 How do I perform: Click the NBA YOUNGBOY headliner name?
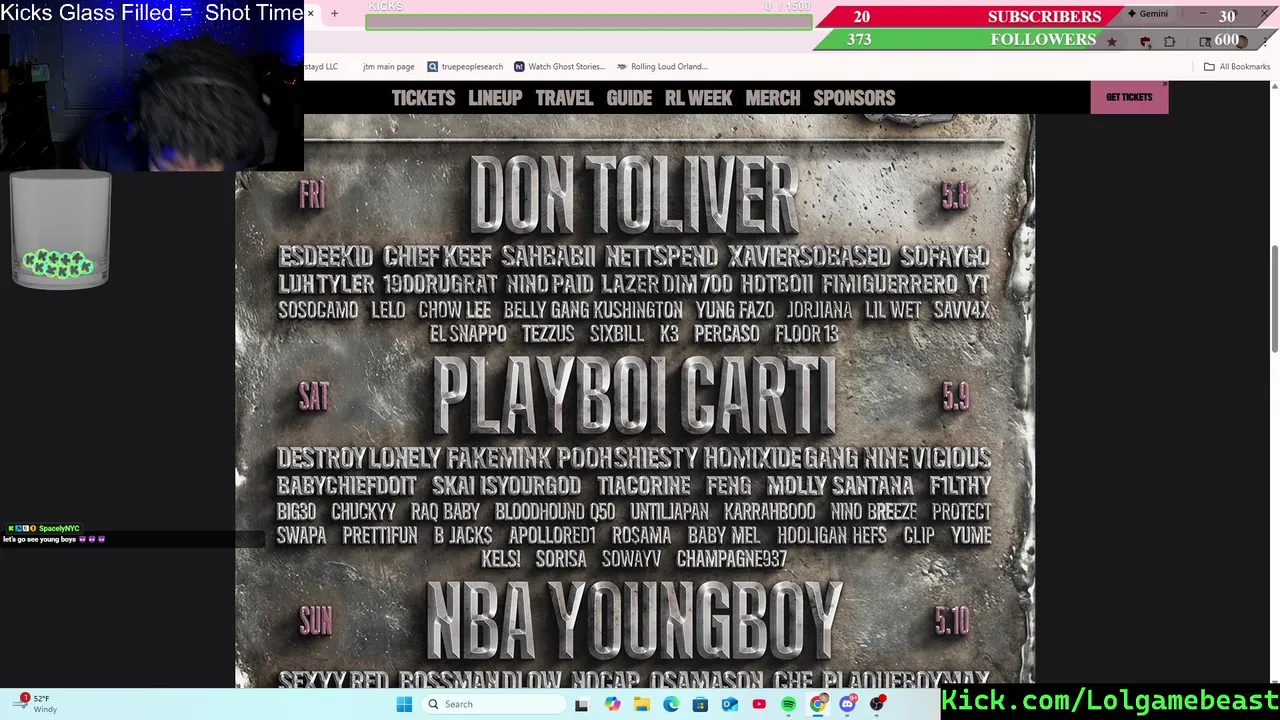(635, 620)
